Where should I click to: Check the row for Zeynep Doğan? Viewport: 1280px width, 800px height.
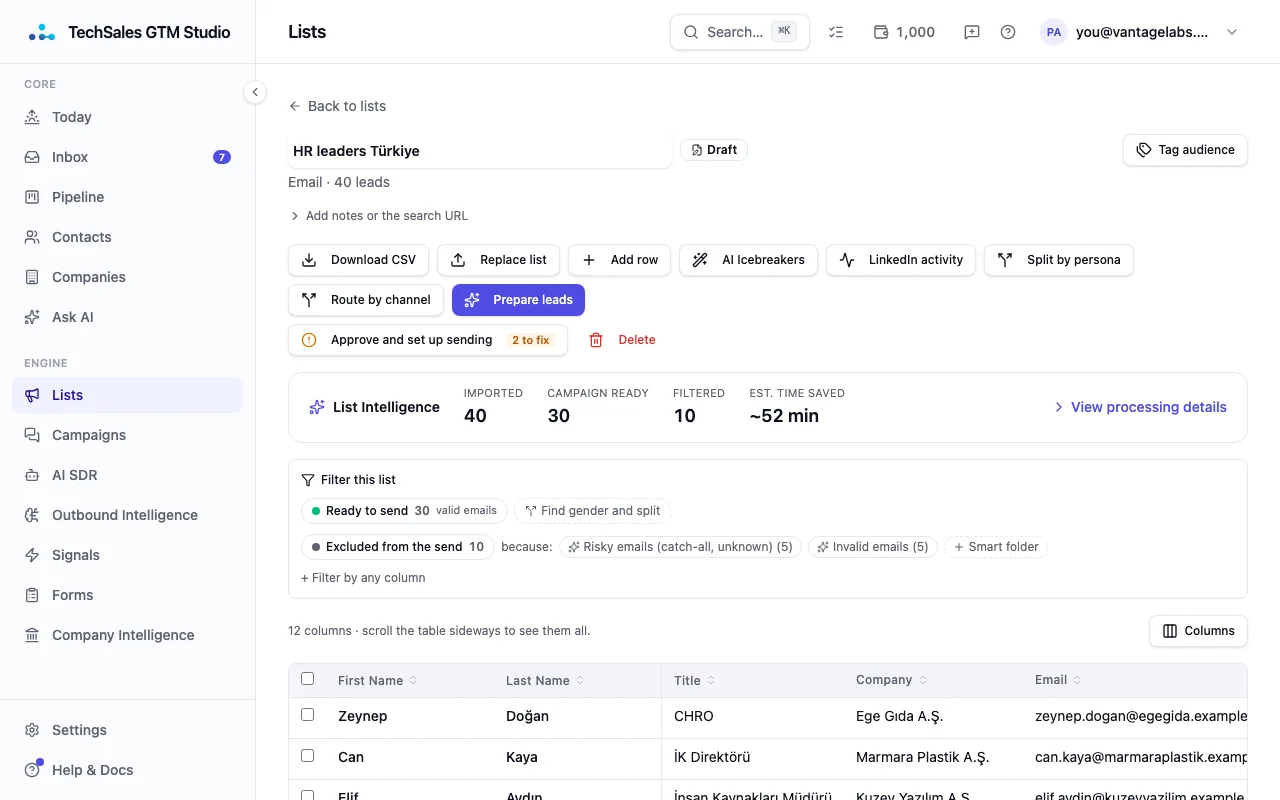307,715
